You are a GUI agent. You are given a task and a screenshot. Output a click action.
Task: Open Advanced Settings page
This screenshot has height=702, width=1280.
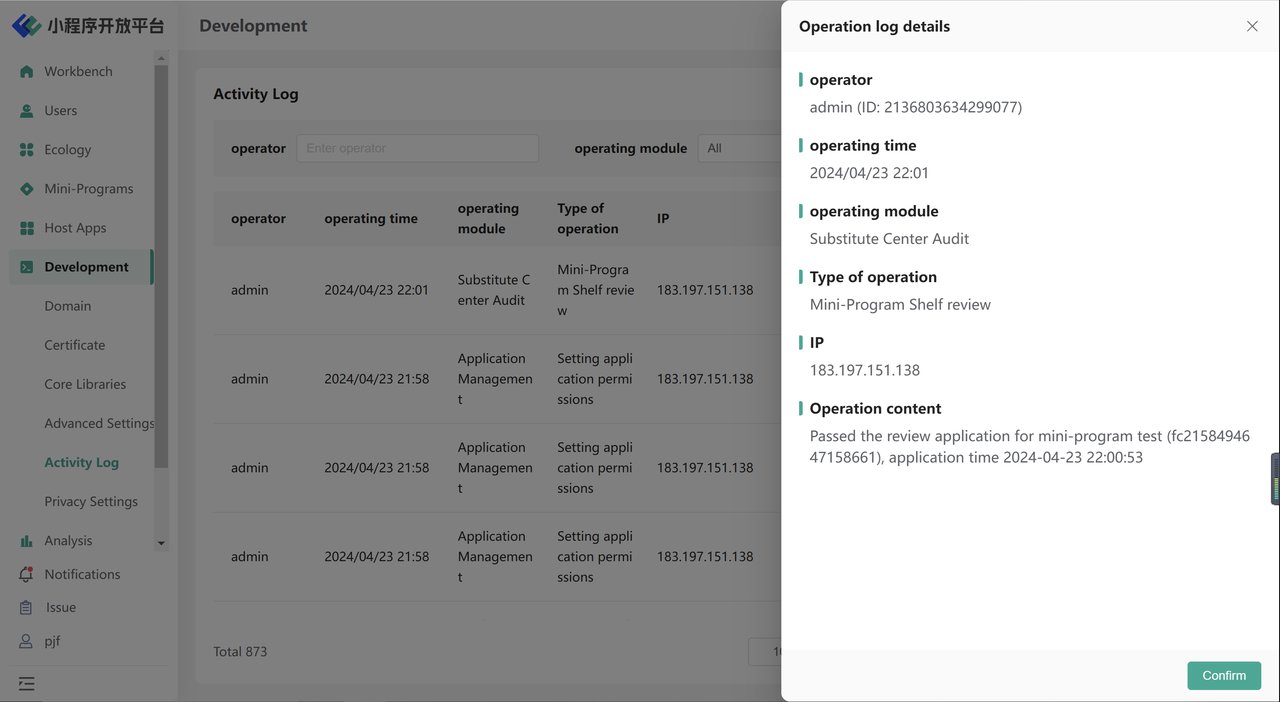pos(99,423)
